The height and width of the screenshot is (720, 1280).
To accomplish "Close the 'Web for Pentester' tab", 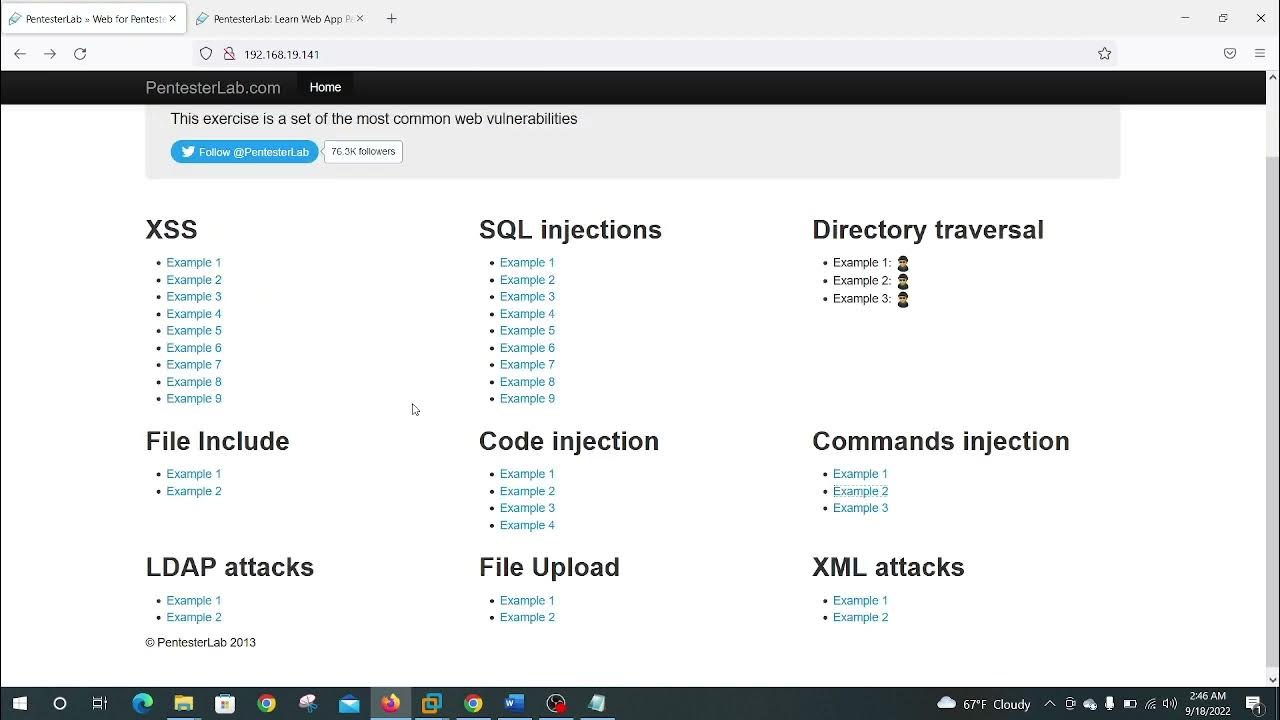I will pyautogui.click(x=173, y=18).
